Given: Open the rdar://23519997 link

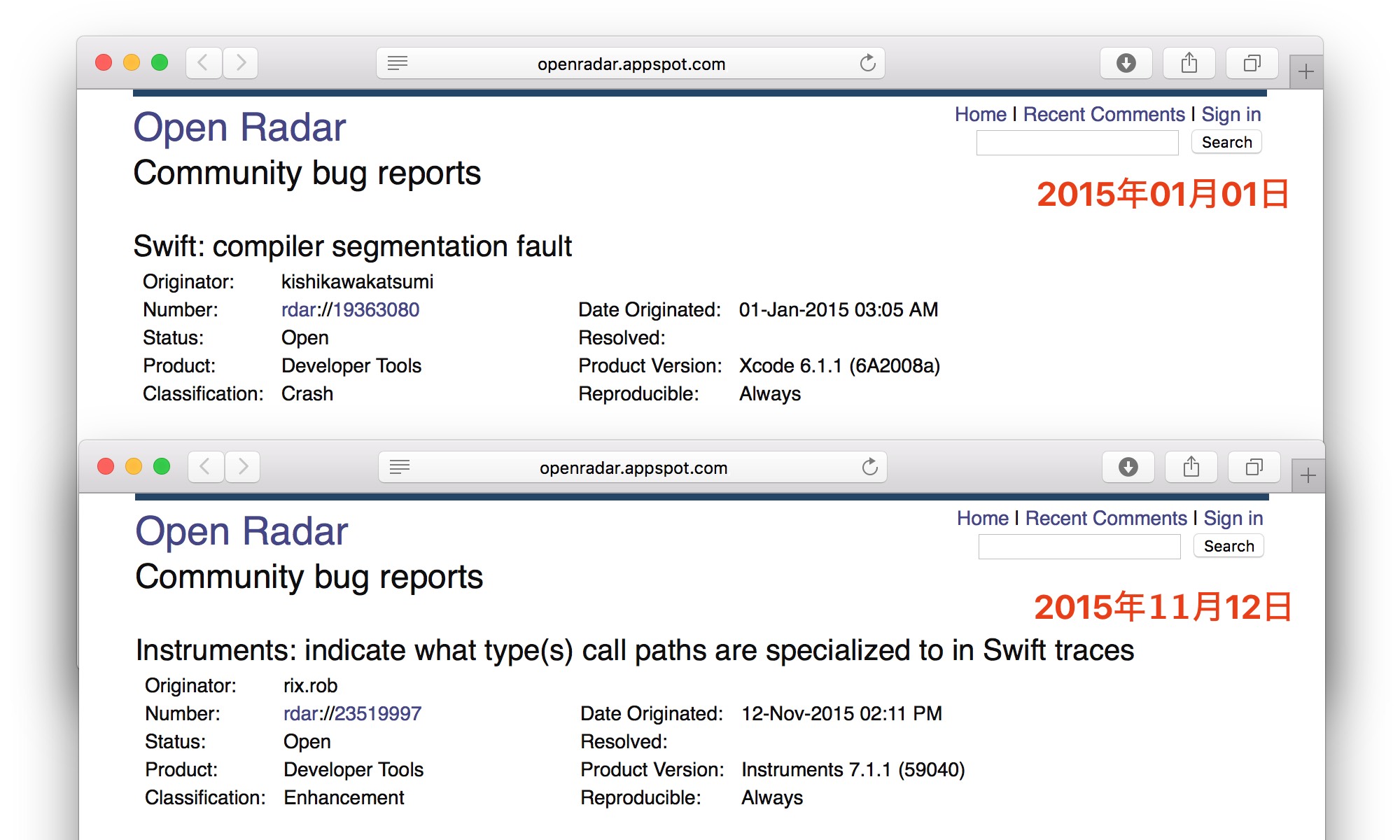Looking at the screenshot, I should (x=352, y=713).
